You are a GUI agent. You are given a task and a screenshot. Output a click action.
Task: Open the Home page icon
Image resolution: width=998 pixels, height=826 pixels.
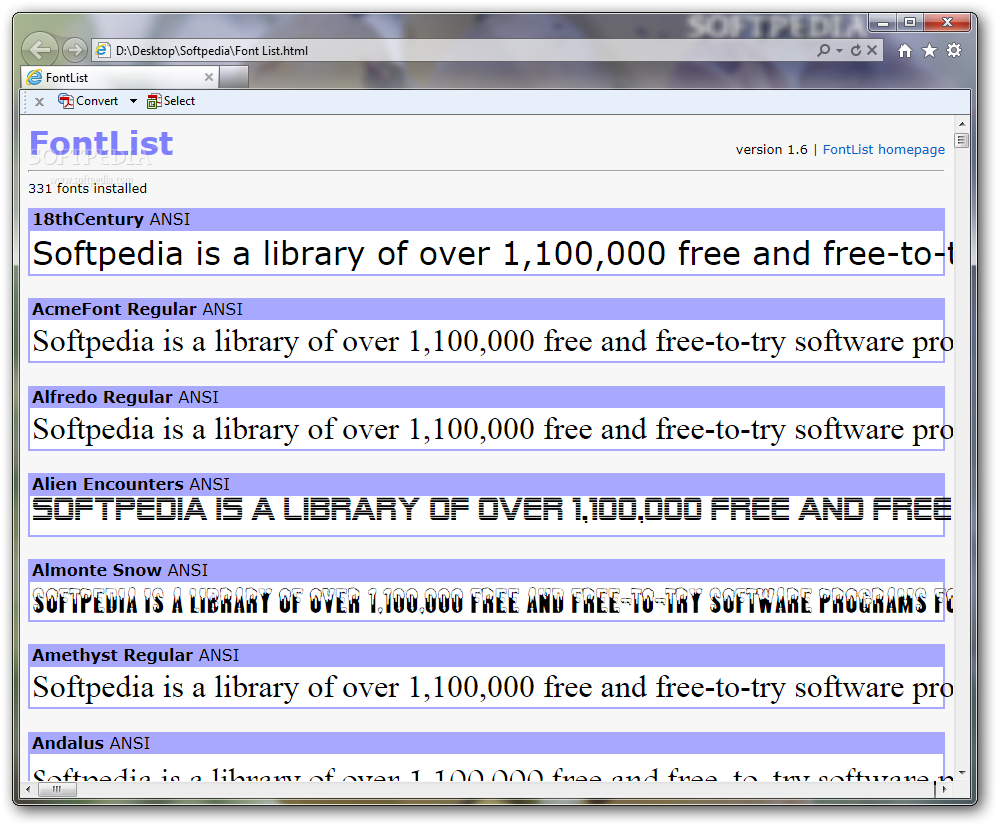pos(904,50)
